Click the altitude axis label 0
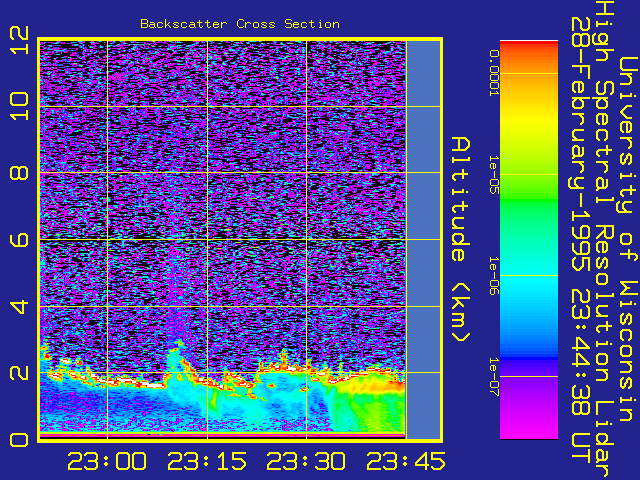Image resolution: width=640 pixels, height=480 pixels. 20,440
